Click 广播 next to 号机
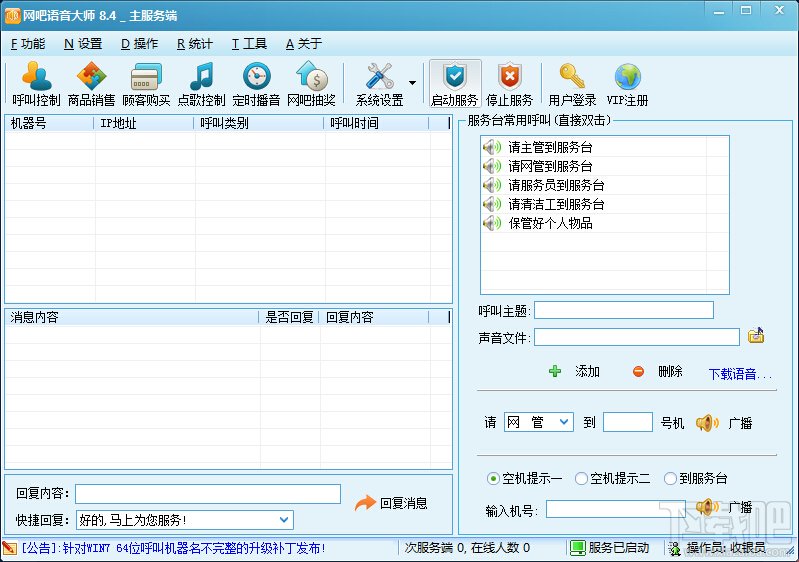This screenshot has height=562, width=799. (724, 423)
